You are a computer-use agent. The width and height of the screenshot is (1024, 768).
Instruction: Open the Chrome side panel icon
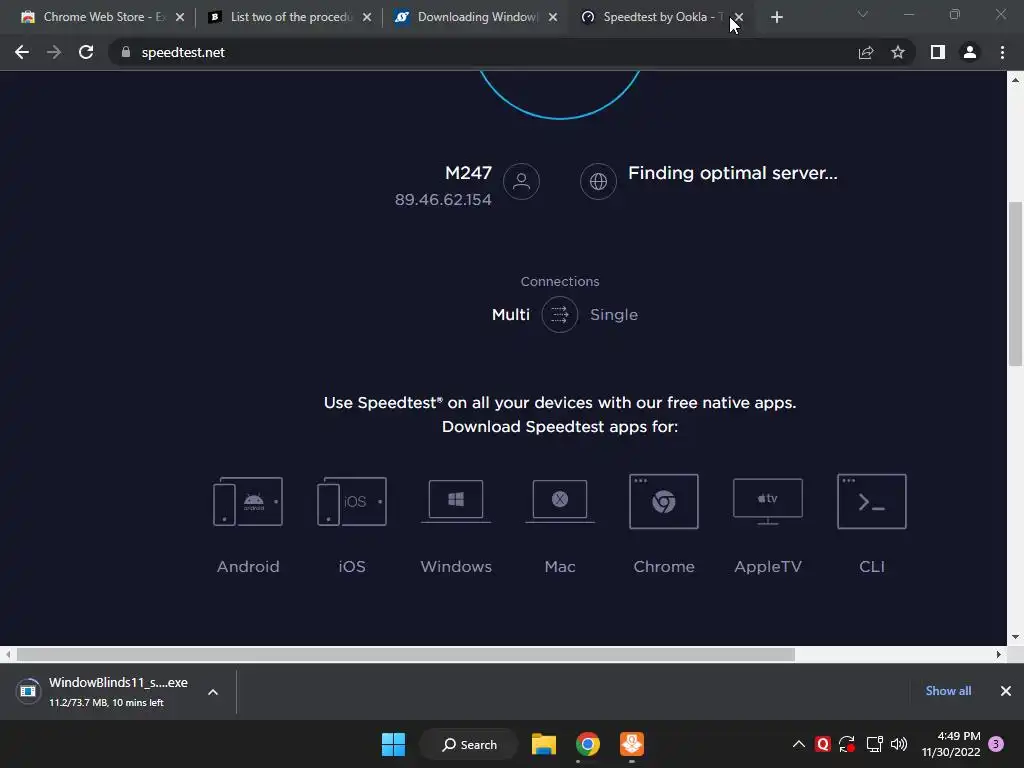938,52
